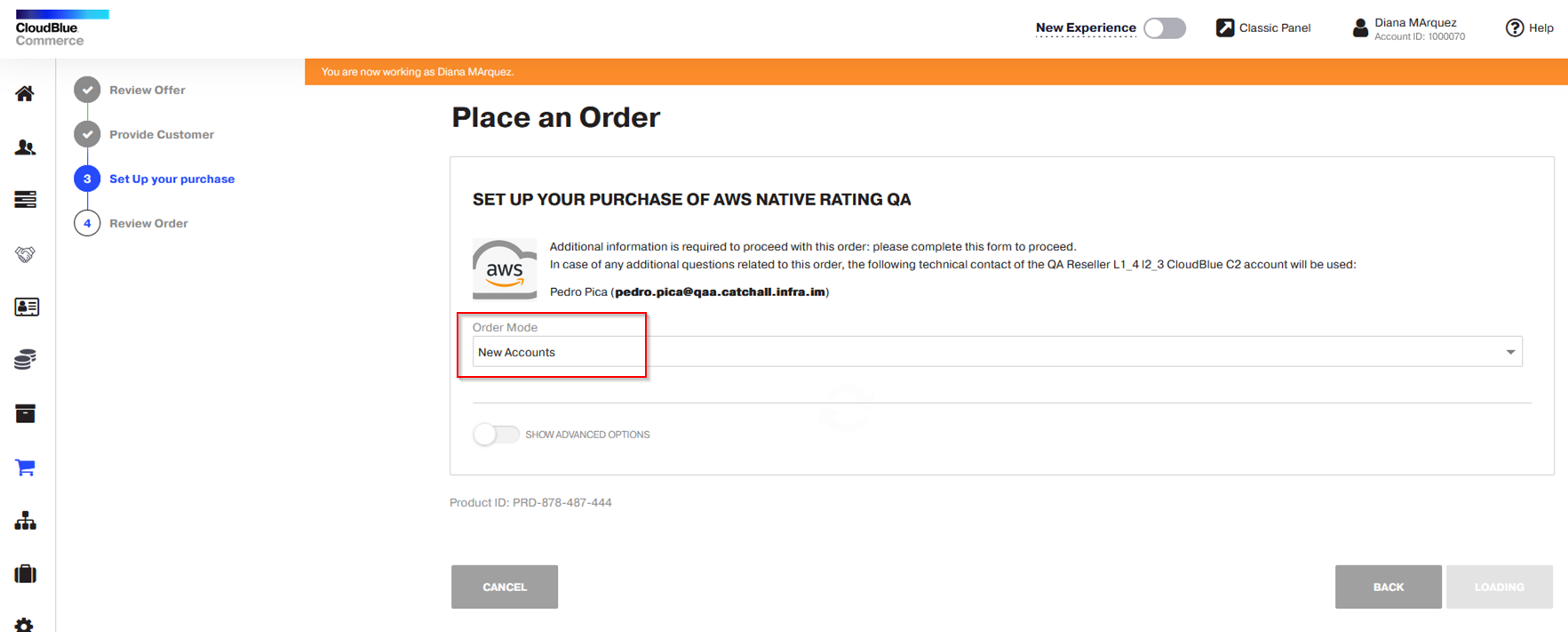This screenshot has width=1568, height=632.
Task: Go to Review Offer step
Action: (x=147, y=90)
